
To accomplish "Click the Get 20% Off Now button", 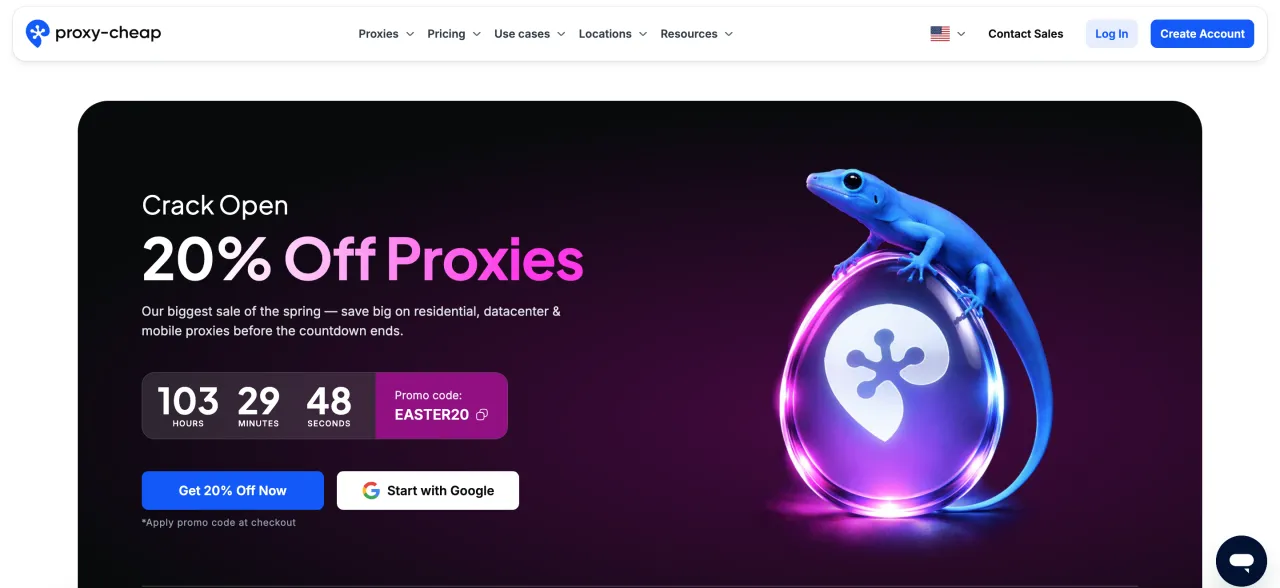I will tap(233, 491).
